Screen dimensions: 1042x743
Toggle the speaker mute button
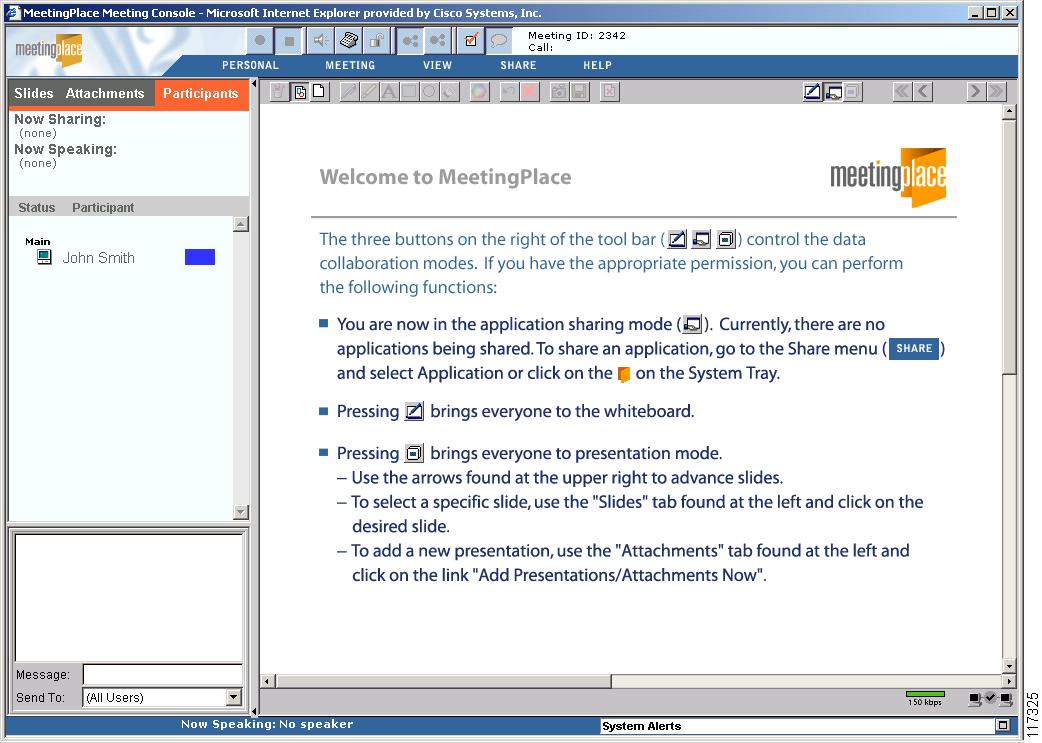(320, 41)
